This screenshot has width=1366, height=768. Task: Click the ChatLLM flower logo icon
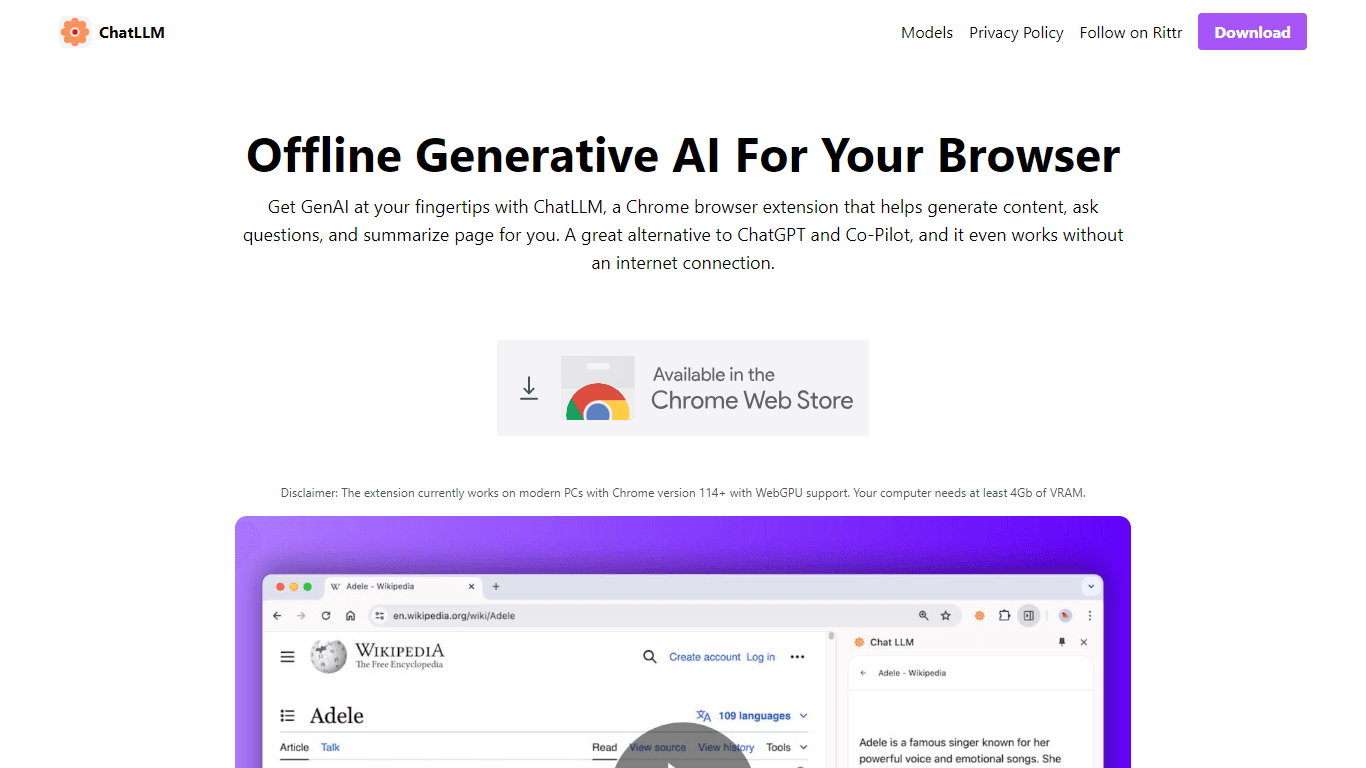(75, 32)
